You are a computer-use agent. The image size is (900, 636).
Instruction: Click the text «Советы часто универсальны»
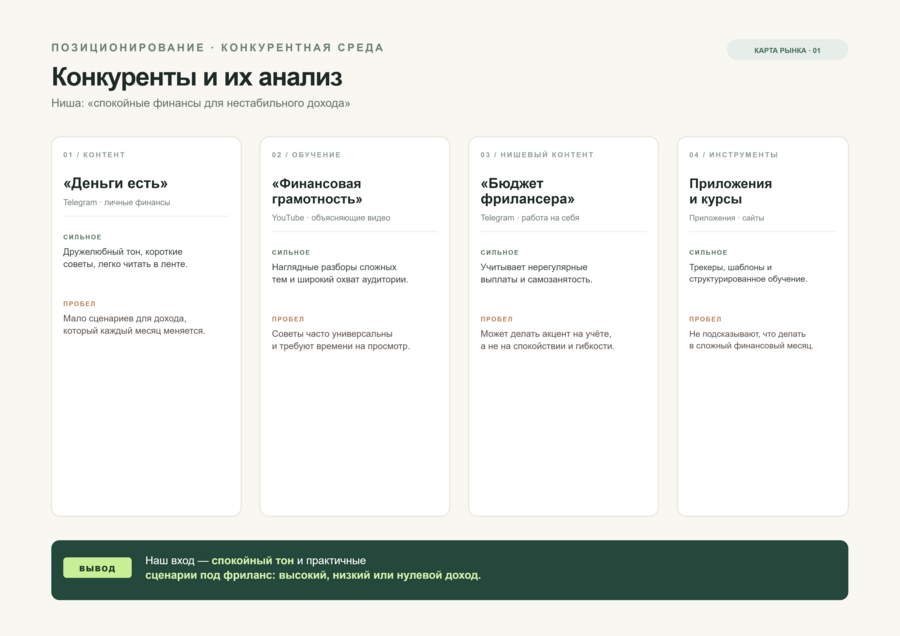click(341, 340)
